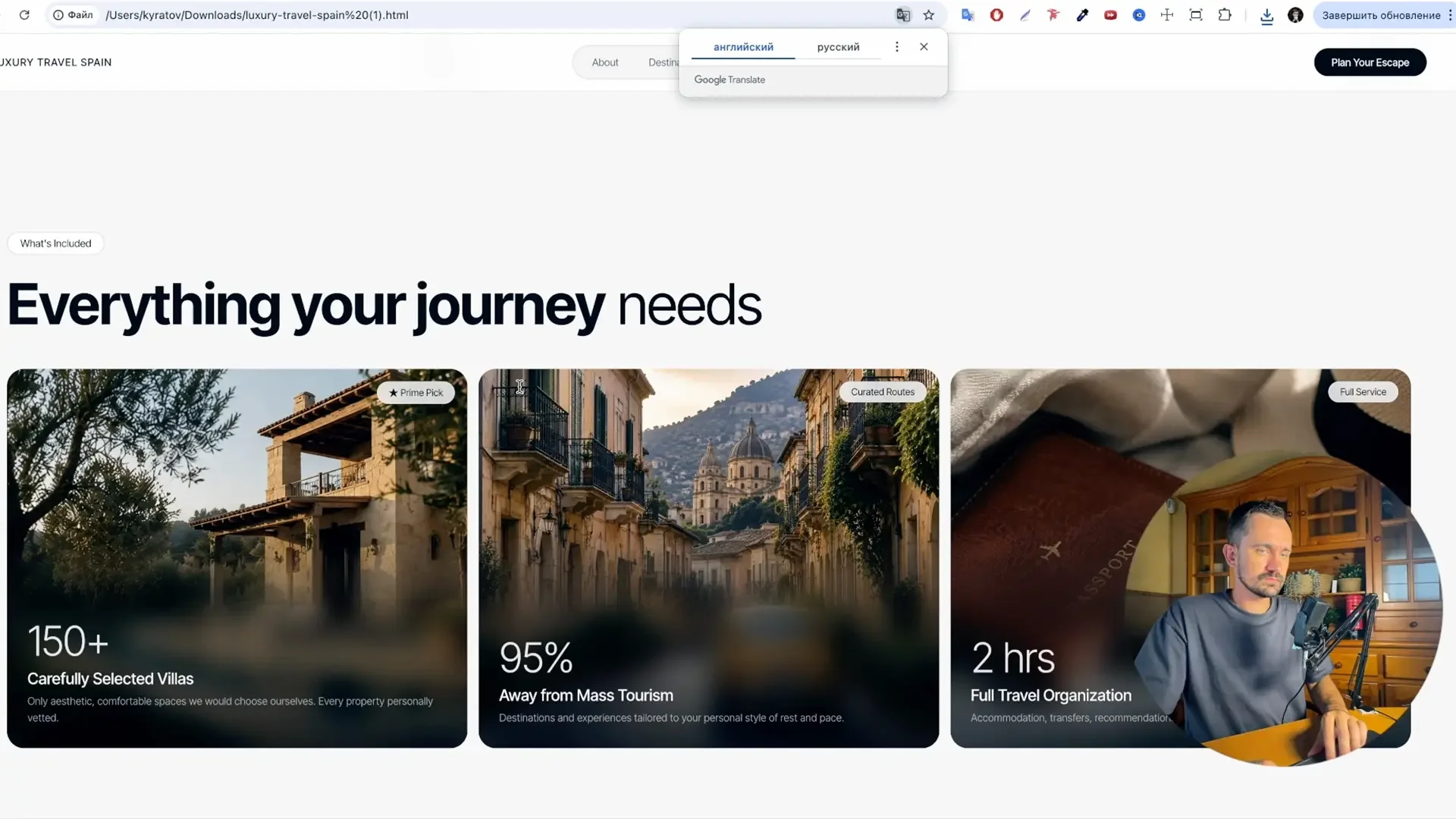
Task: Click the LUXURY TRAVEL SPAIN logo
Action: point(55,62)
